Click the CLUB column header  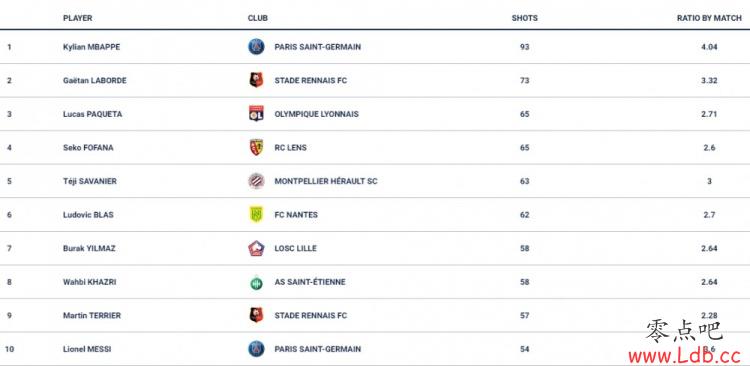point(258,18)
